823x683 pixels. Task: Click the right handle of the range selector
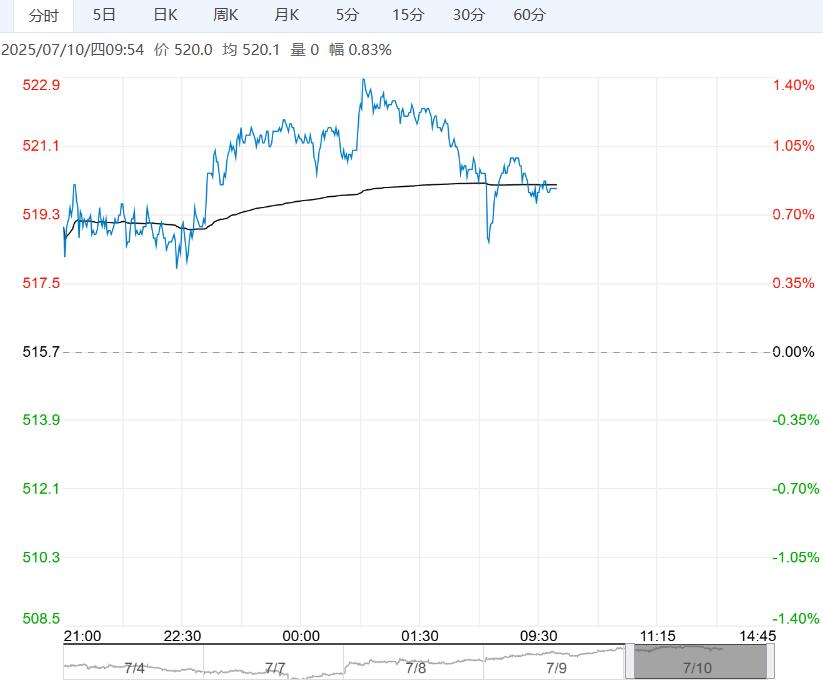click(771, 662)
